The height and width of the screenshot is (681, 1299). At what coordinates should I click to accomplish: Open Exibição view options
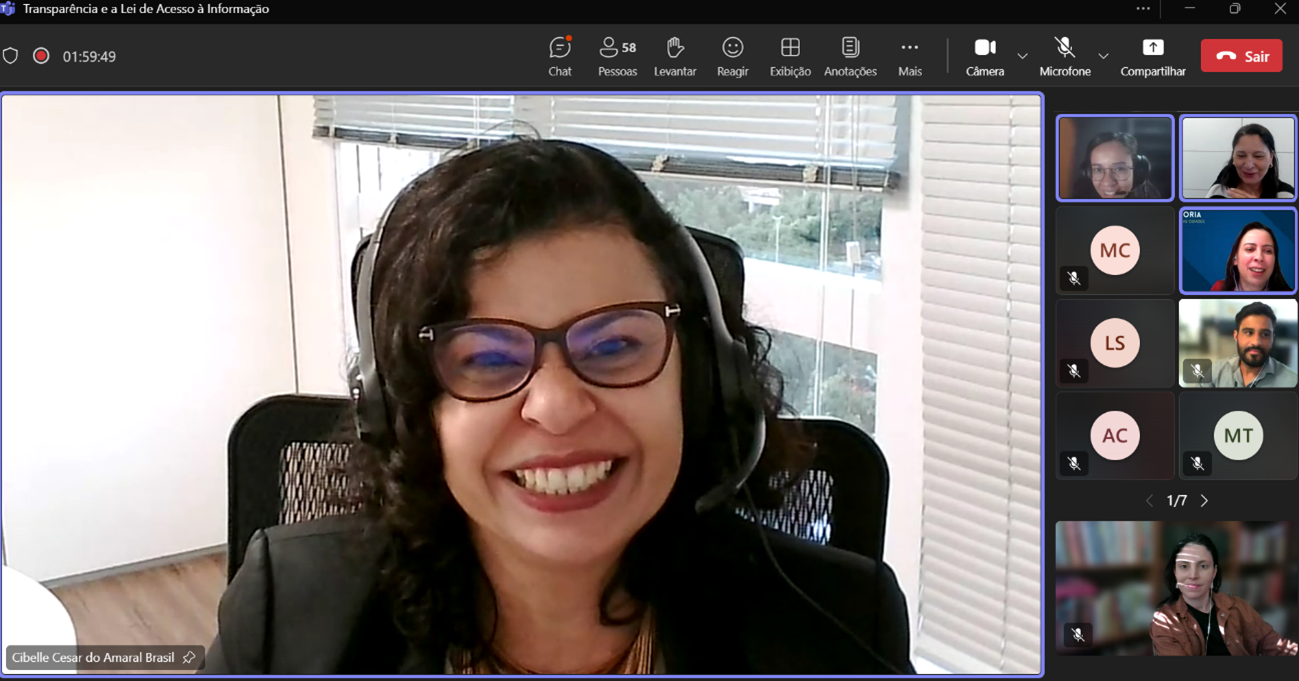(790, 56)
